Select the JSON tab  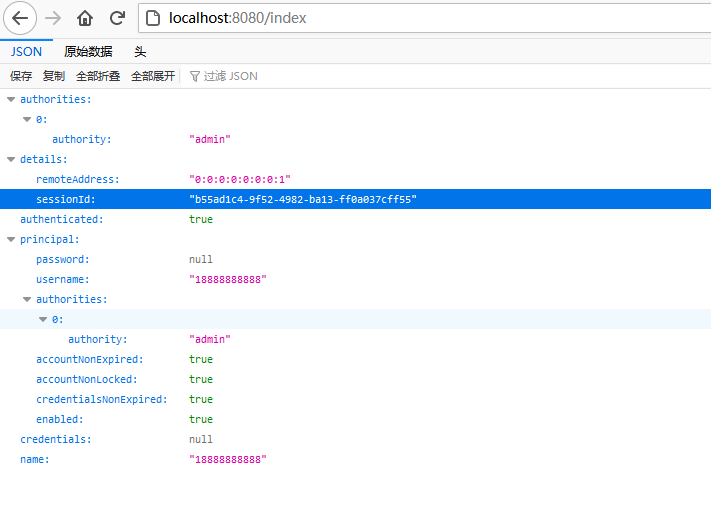[26, 51]
